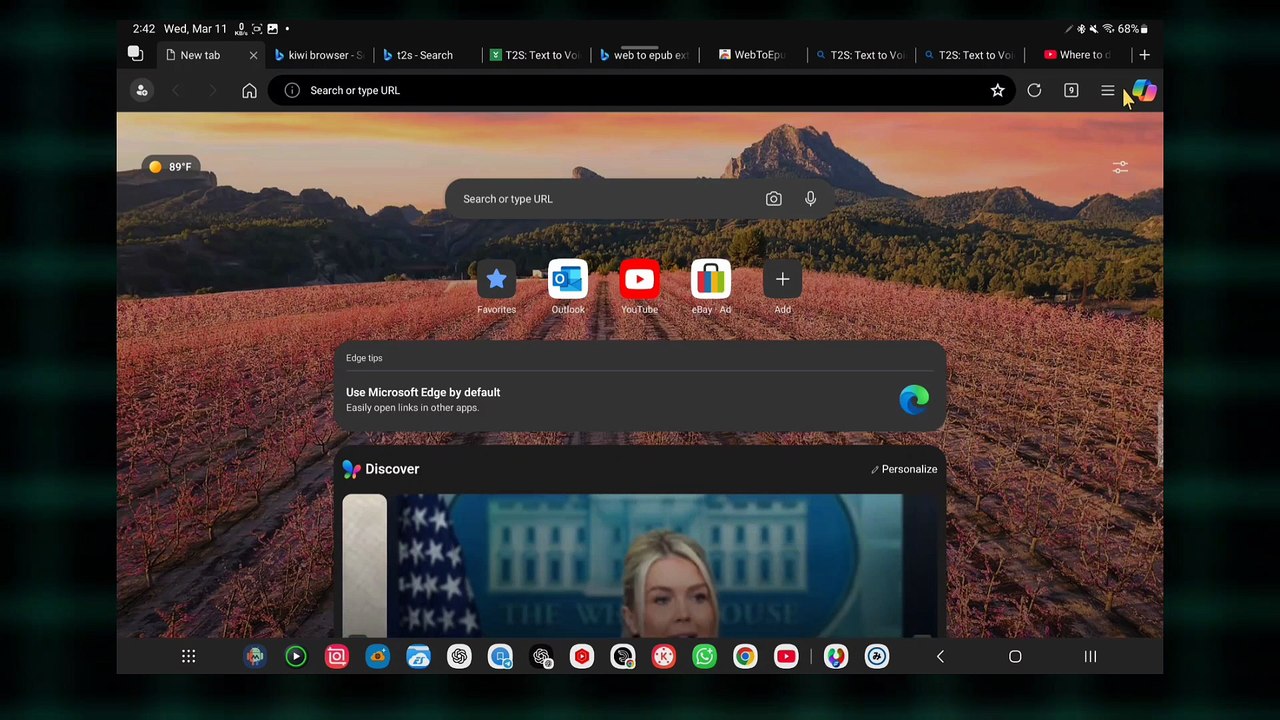Open the Favorites shortcut tile
Image resolution: width=1280 pixels, height=720 pixels.
point(496,287)
